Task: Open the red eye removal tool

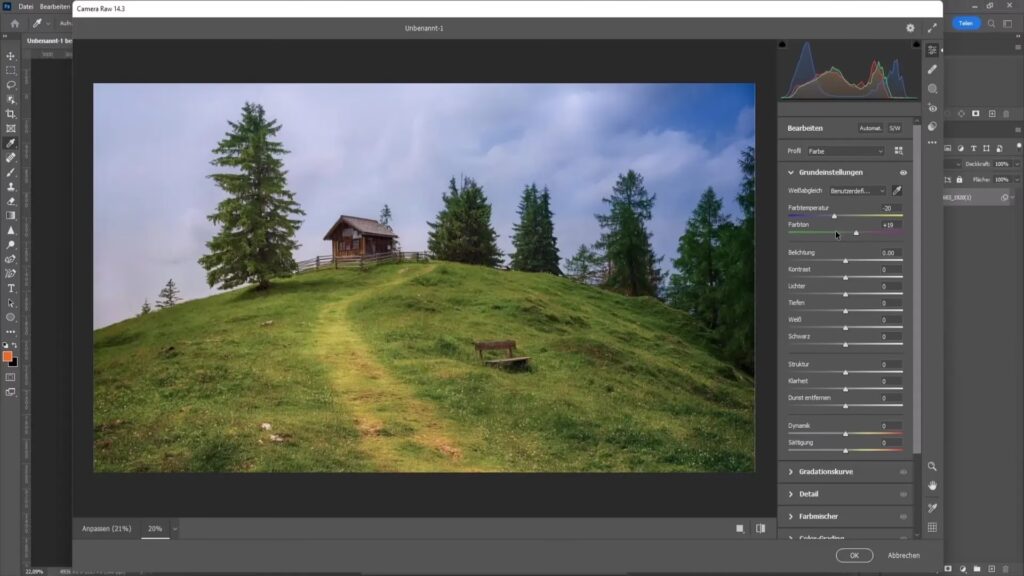Action: pyautogui.click(x=932, y=108)
